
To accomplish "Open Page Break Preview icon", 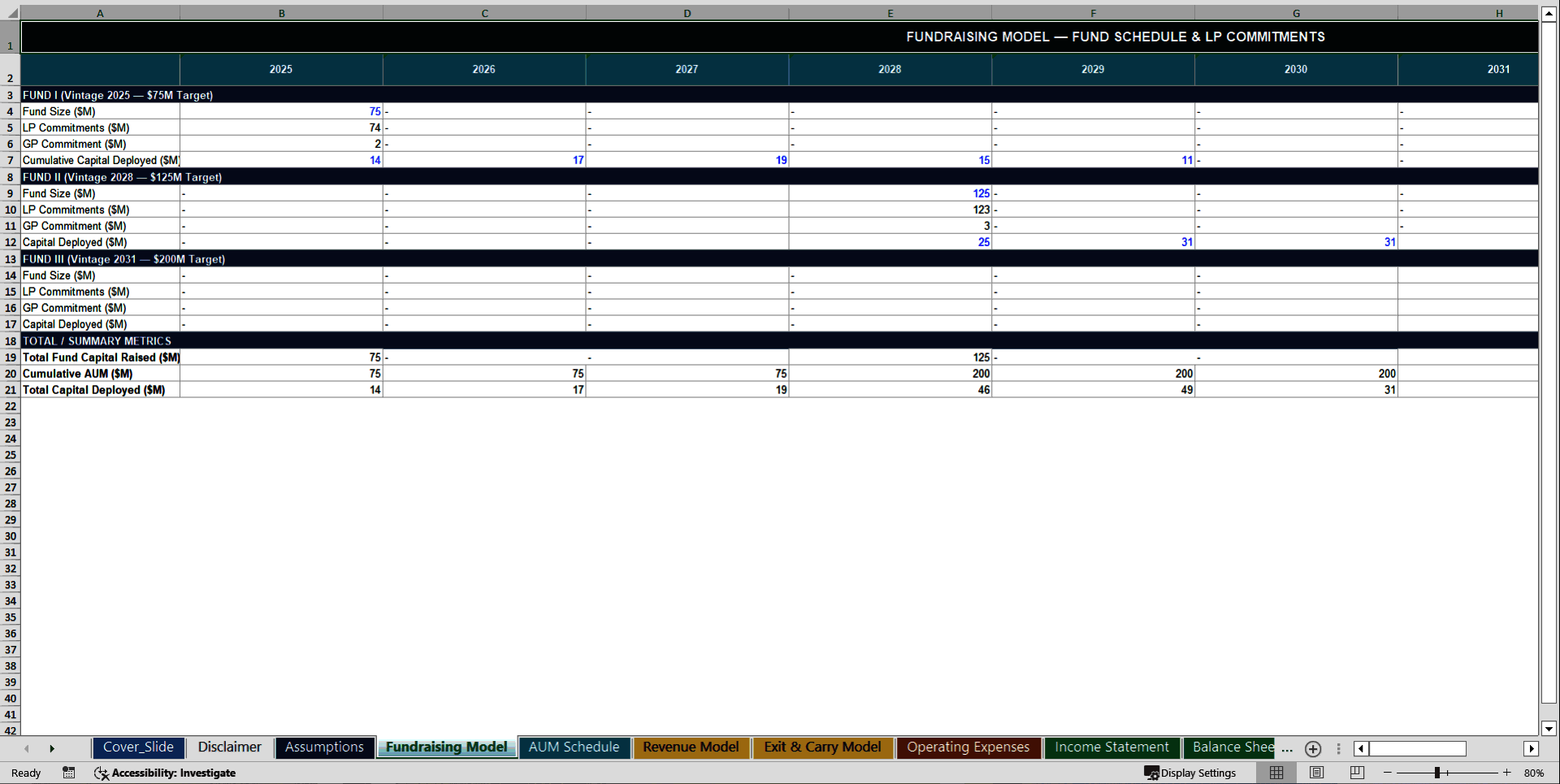I will tap(1355, 773).
